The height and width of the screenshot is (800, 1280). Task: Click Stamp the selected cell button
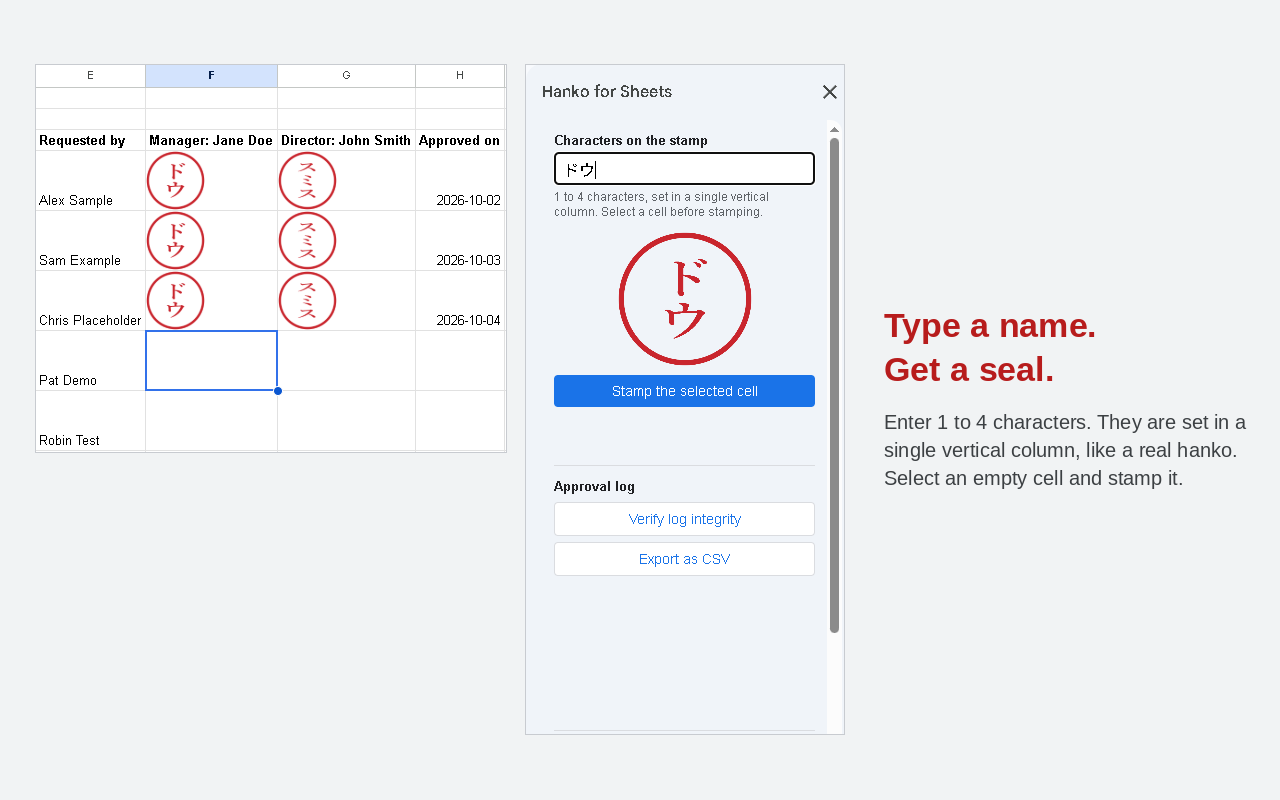[x=684, y=391]
